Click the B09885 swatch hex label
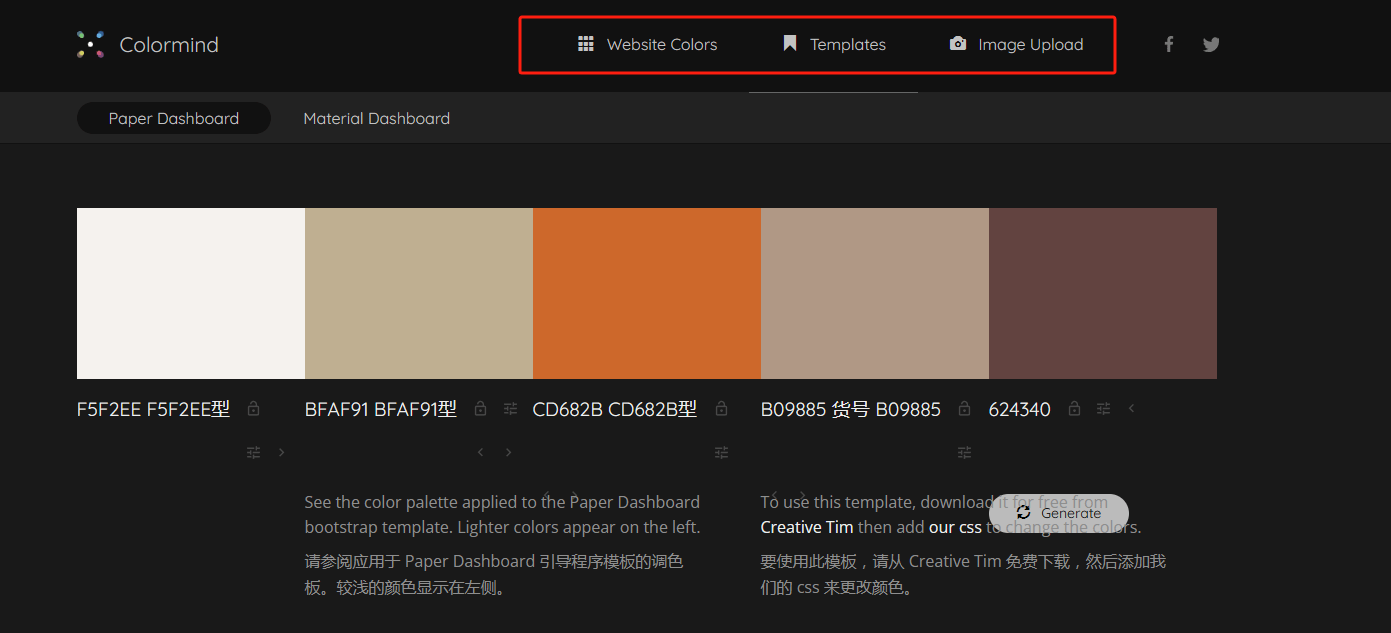Viewport: 1391px width, 633px height. pos(850,409)
